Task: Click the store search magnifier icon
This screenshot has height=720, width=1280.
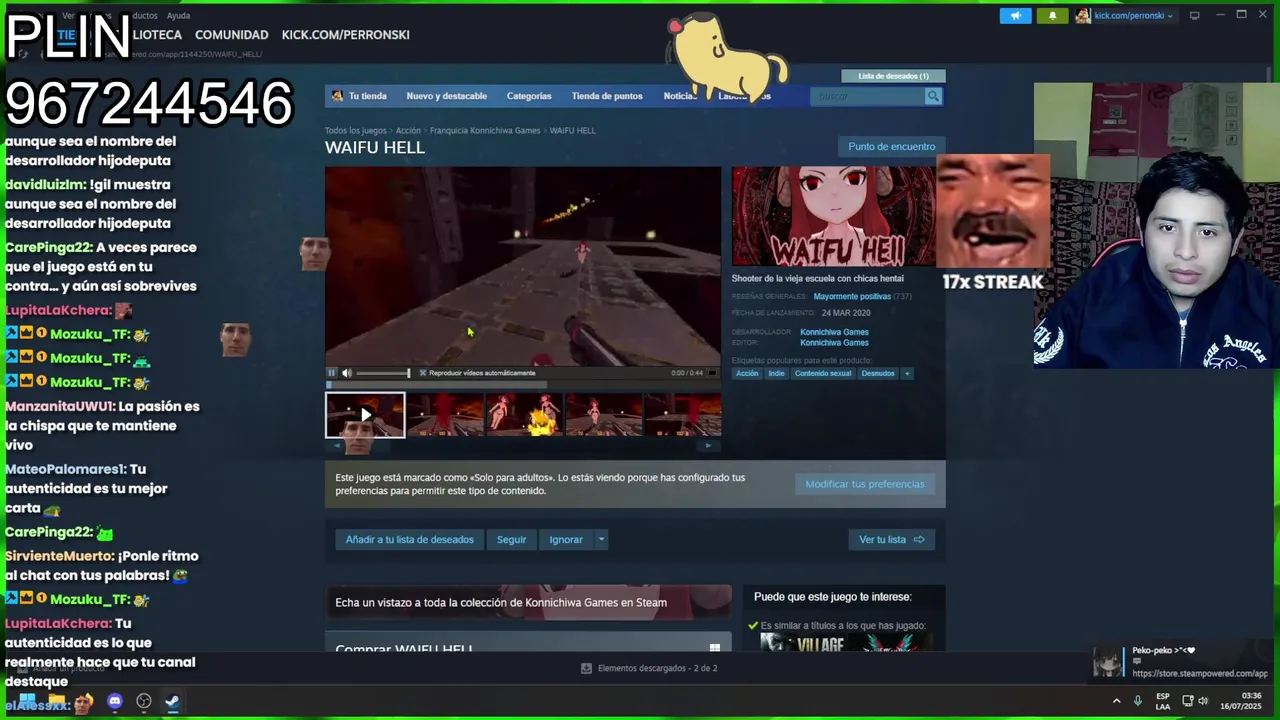Action: (933, 96)
